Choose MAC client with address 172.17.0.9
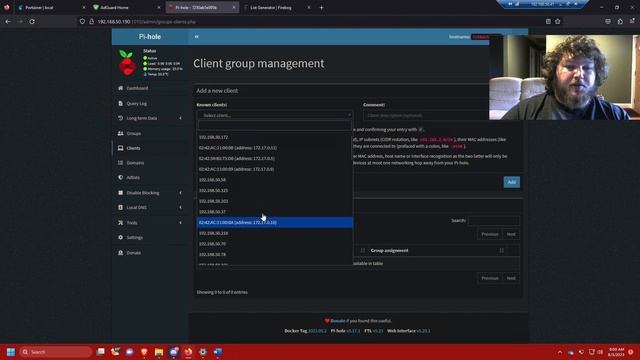Image resolution: width=640 pixels, height=360 pixels. click(x=275, y=169)
